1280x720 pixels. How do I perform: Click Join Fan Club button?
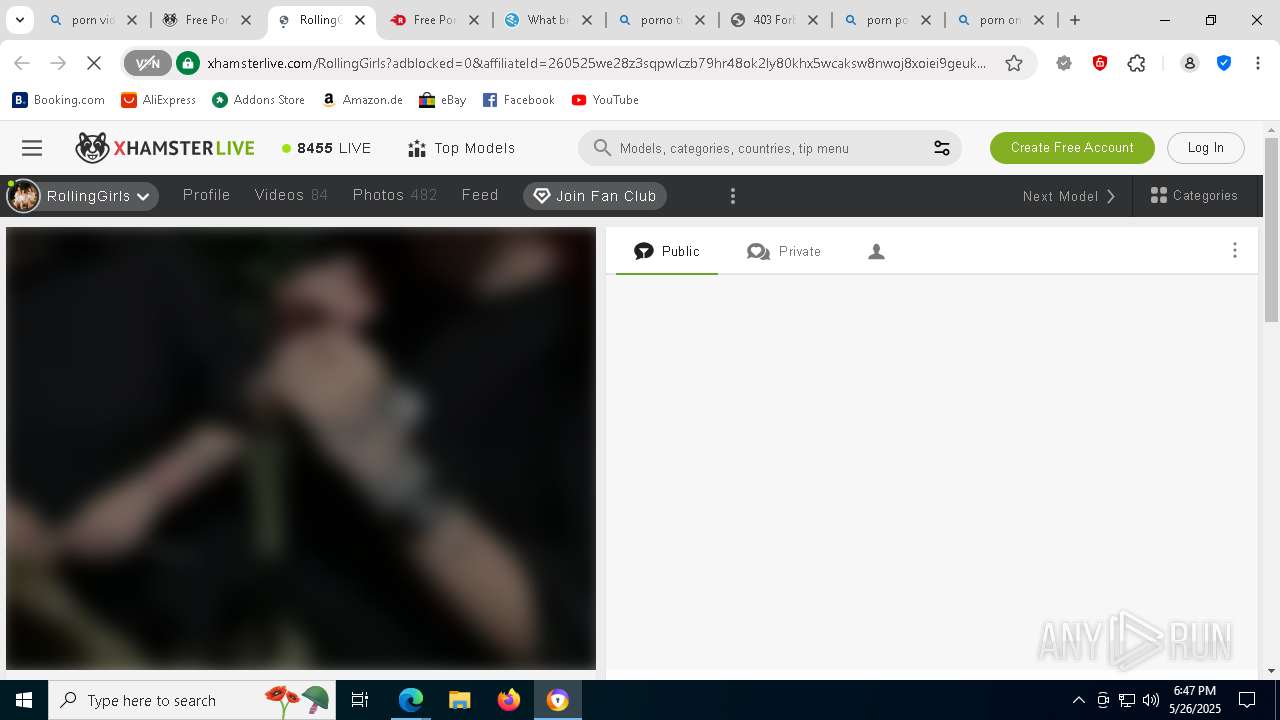coord(595,196)
